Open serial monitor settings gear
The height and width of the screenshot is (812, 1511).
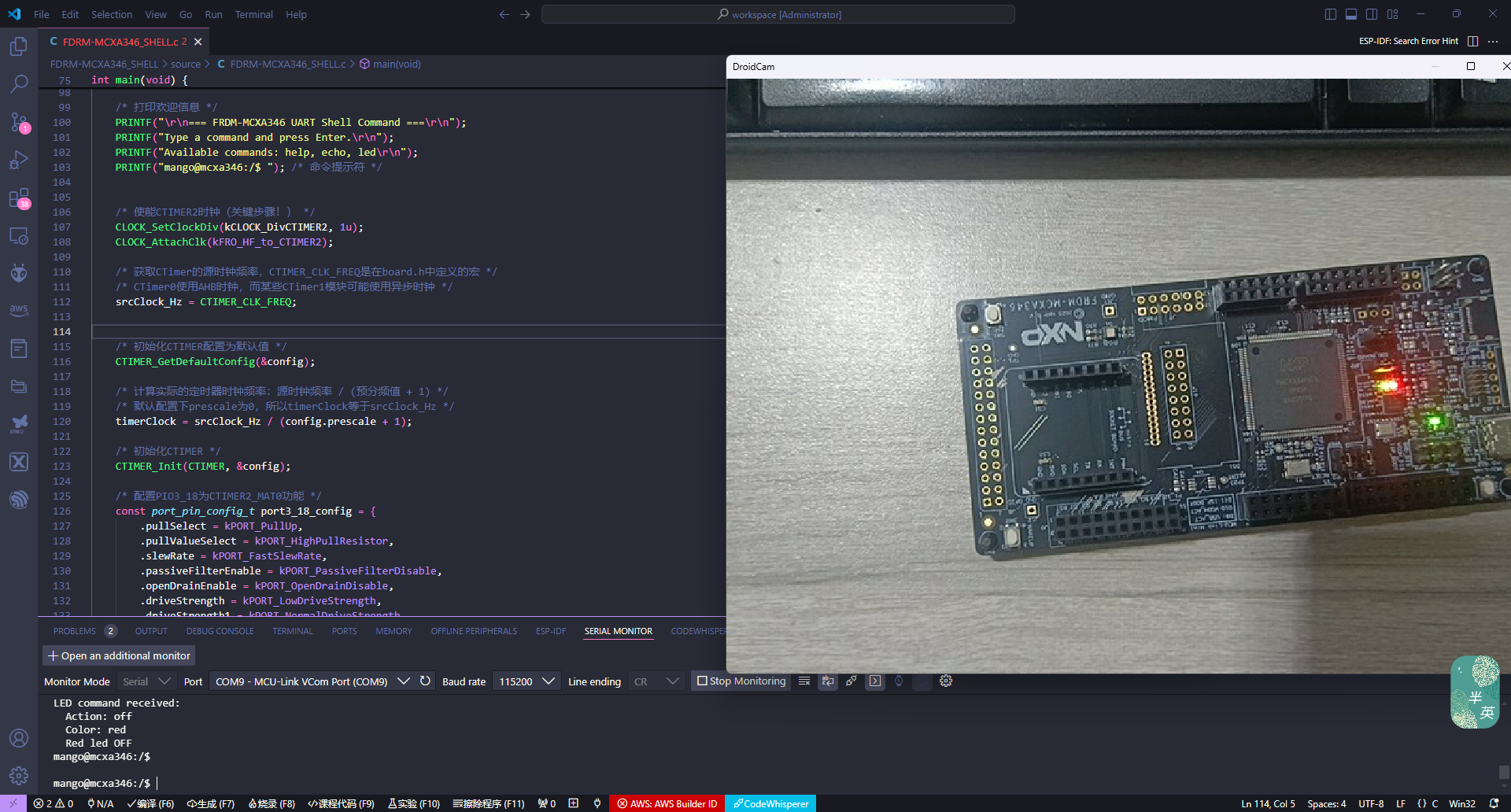946,681
